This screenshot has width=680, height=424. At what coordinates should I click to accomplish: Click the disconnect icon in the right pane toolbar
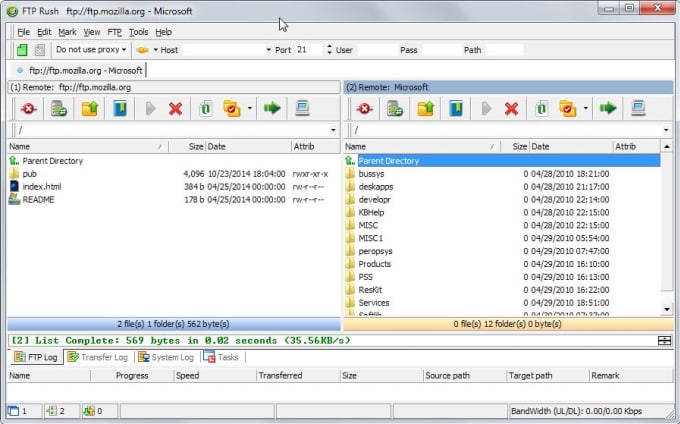click(365, 108)
